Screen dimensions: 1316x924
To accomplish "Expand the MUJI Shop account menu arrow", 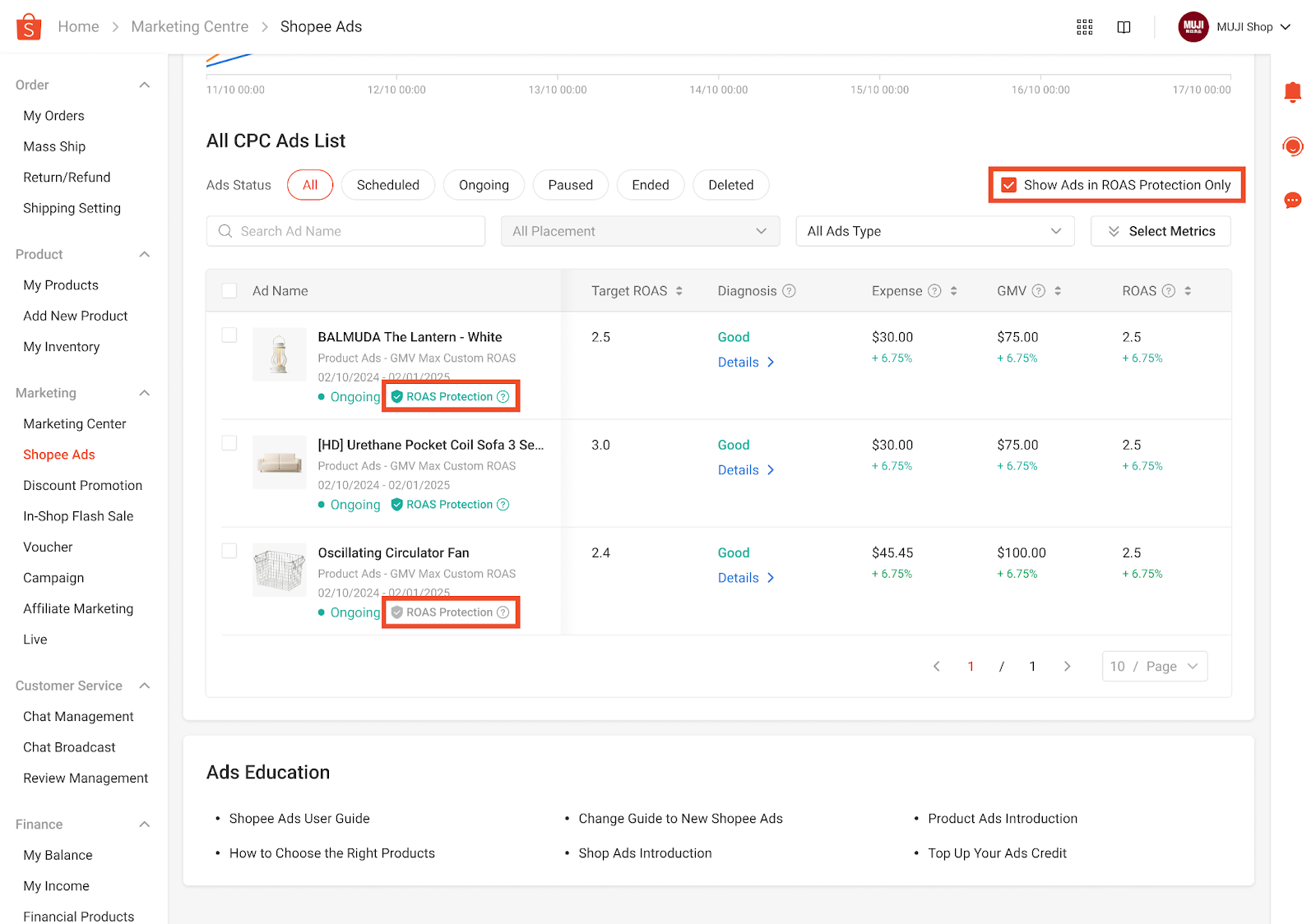I will pos(1286,27).
